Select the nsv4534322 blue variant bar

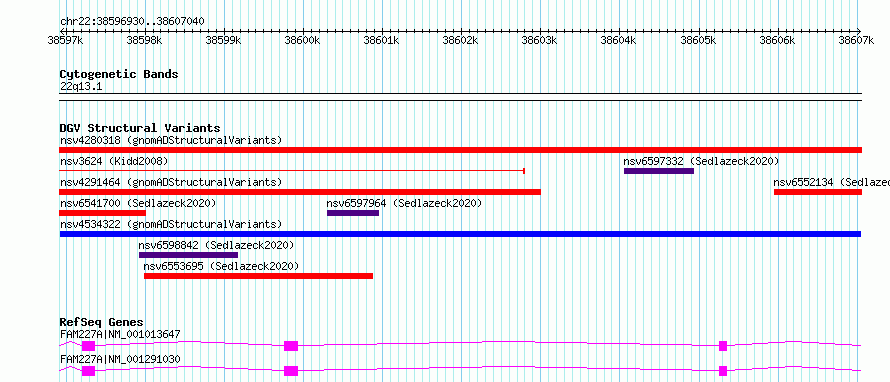[460, 234]
